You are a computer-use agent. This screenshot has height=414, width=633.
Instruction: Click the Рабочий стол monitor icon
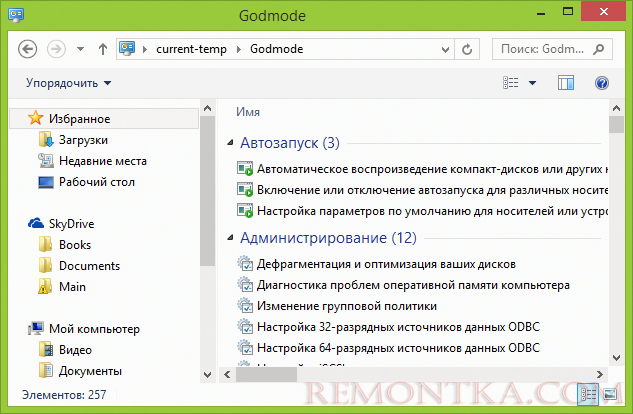point(46,182)
